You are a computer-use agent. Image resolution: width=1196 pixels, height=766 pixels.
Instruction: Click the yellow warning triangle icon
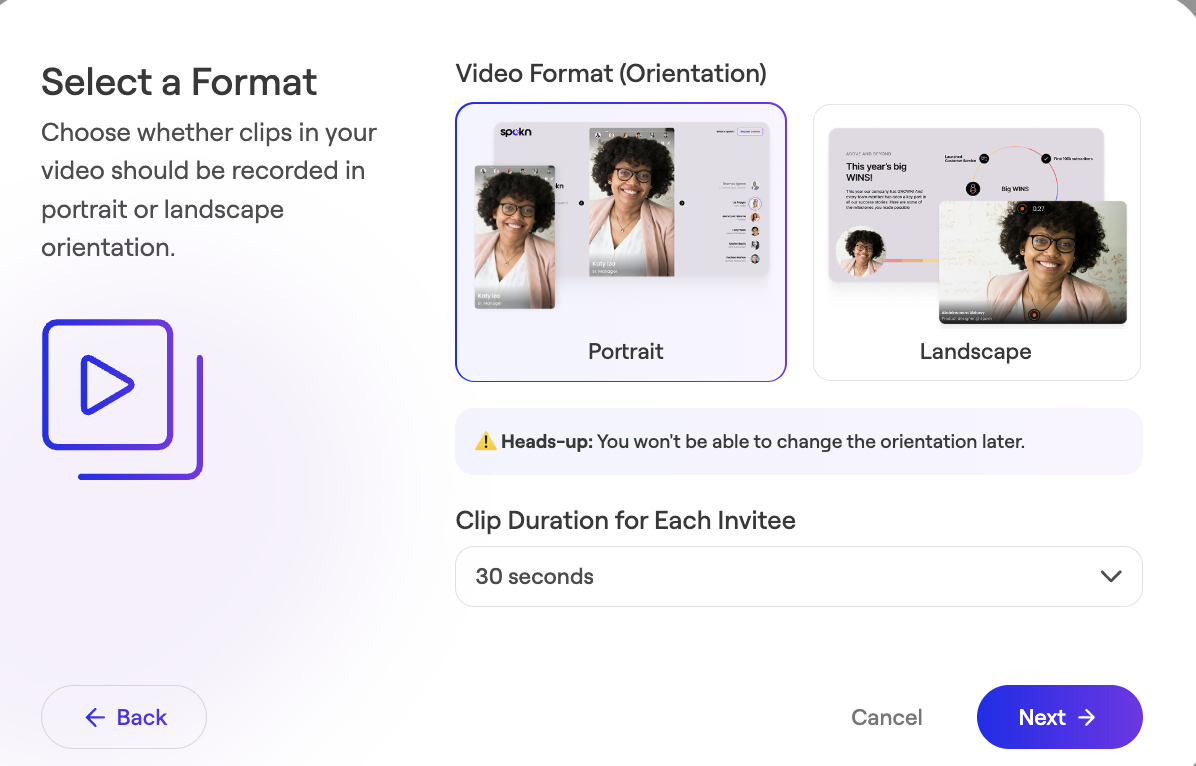(485, 441)
